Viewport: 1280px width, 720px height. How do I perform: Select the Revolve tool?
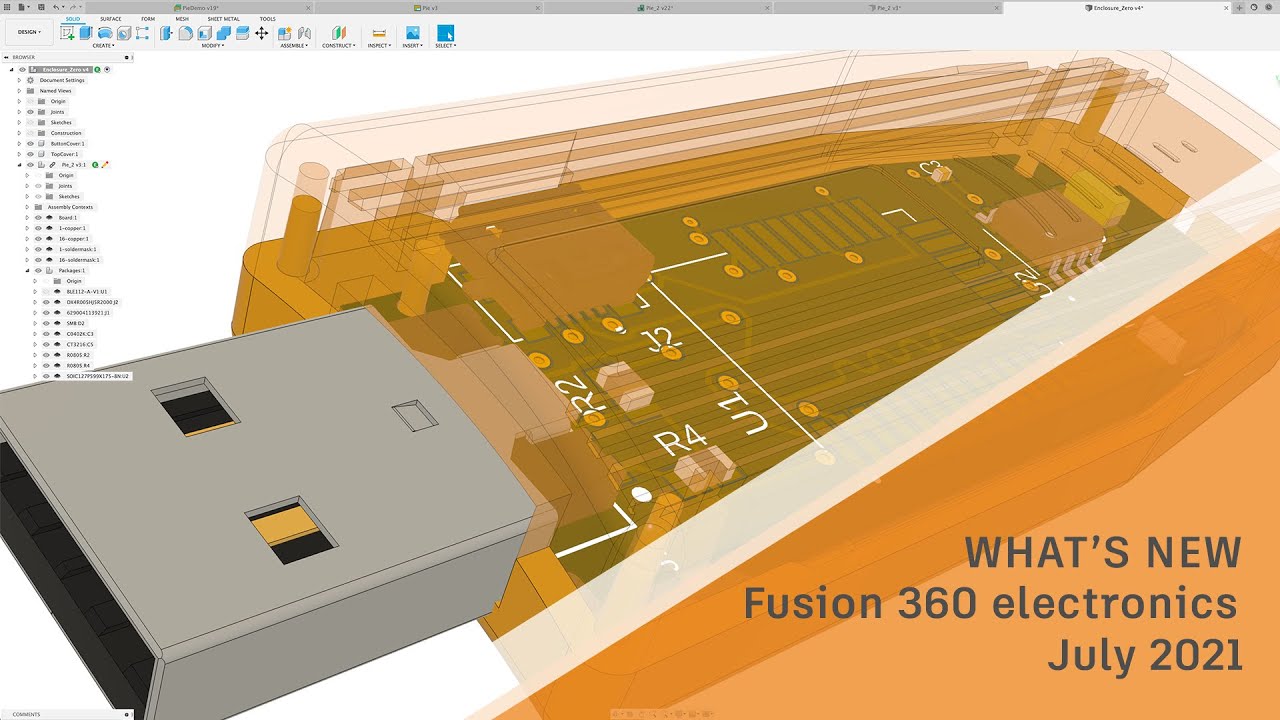(x=104, y=33)
